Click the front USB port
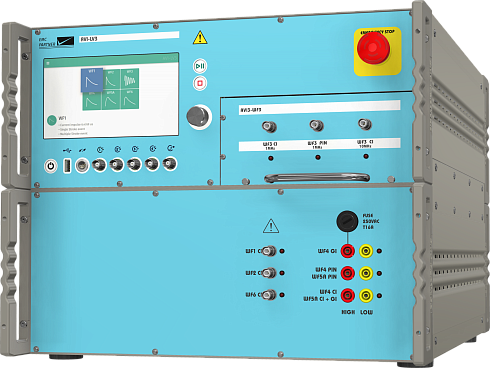490x368 pixels. click(x=67, y=166)
